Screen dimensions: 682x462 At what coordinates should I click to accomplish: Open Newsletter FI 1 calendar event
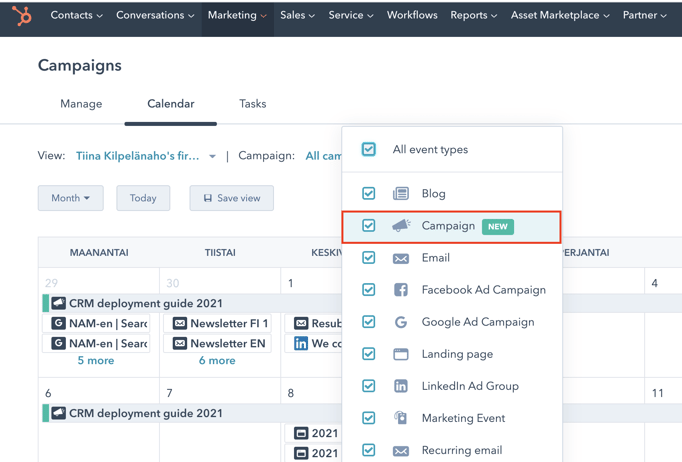(x=217, y=323)
